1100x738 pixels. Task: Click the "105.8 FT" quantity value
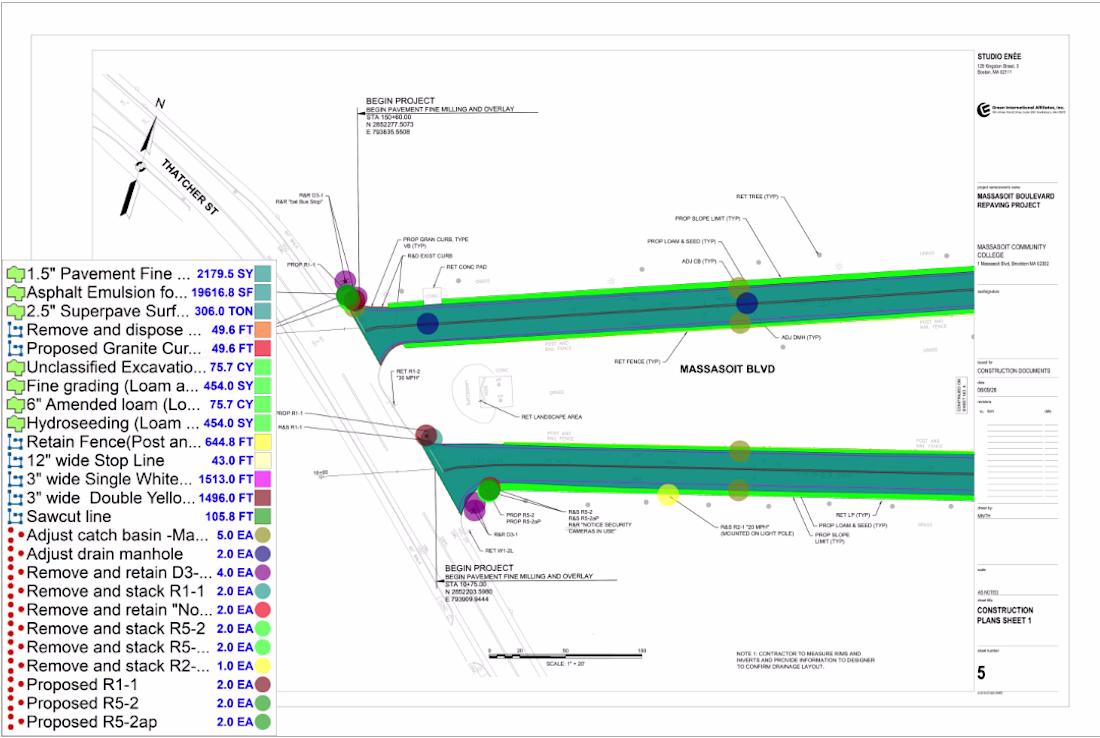point(229,517)
